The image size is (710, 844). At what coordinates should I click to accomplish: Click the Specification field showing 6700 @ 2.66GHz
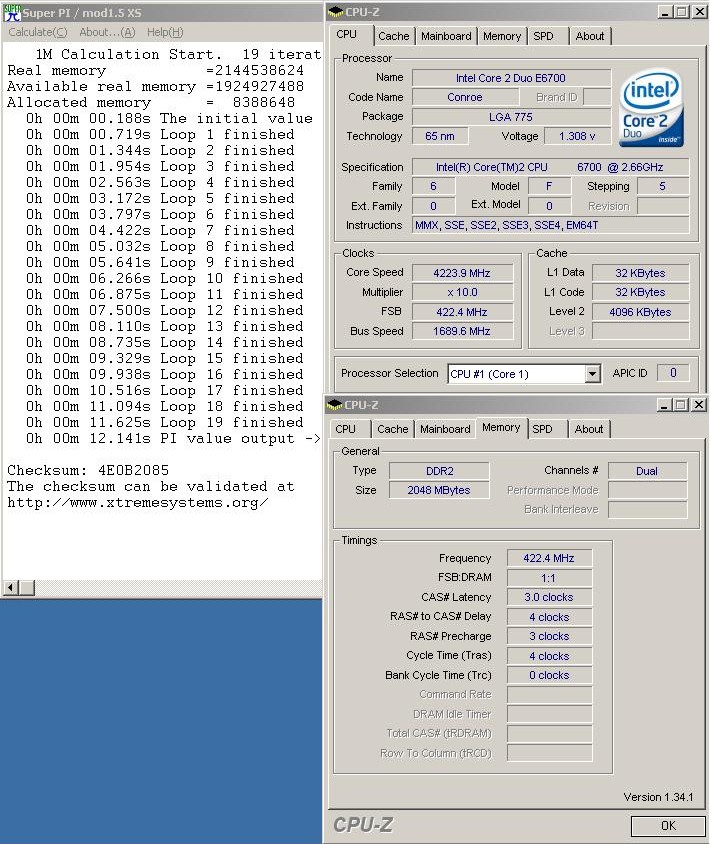tap(550, 167)
